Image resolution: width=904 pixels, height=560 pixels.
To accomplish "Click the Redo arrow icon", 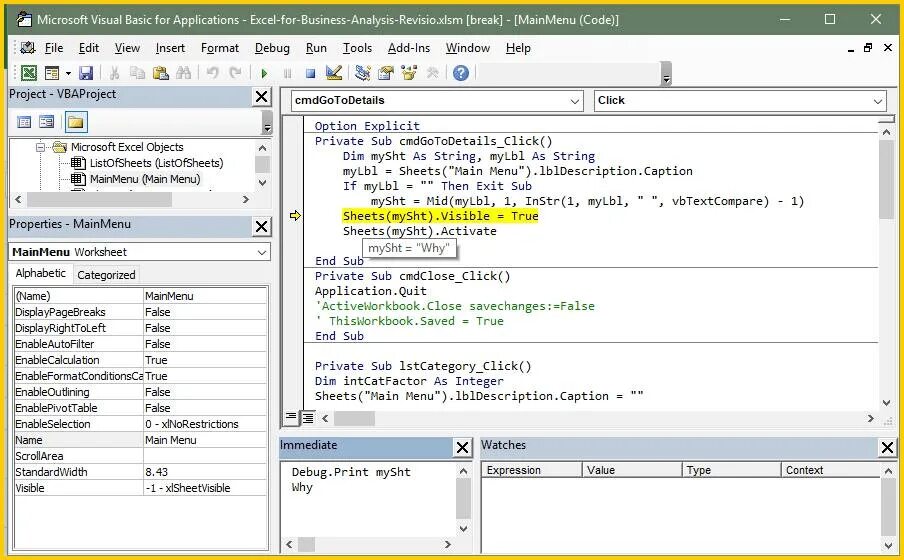I will pyautogui.click(x=235, y=73).
